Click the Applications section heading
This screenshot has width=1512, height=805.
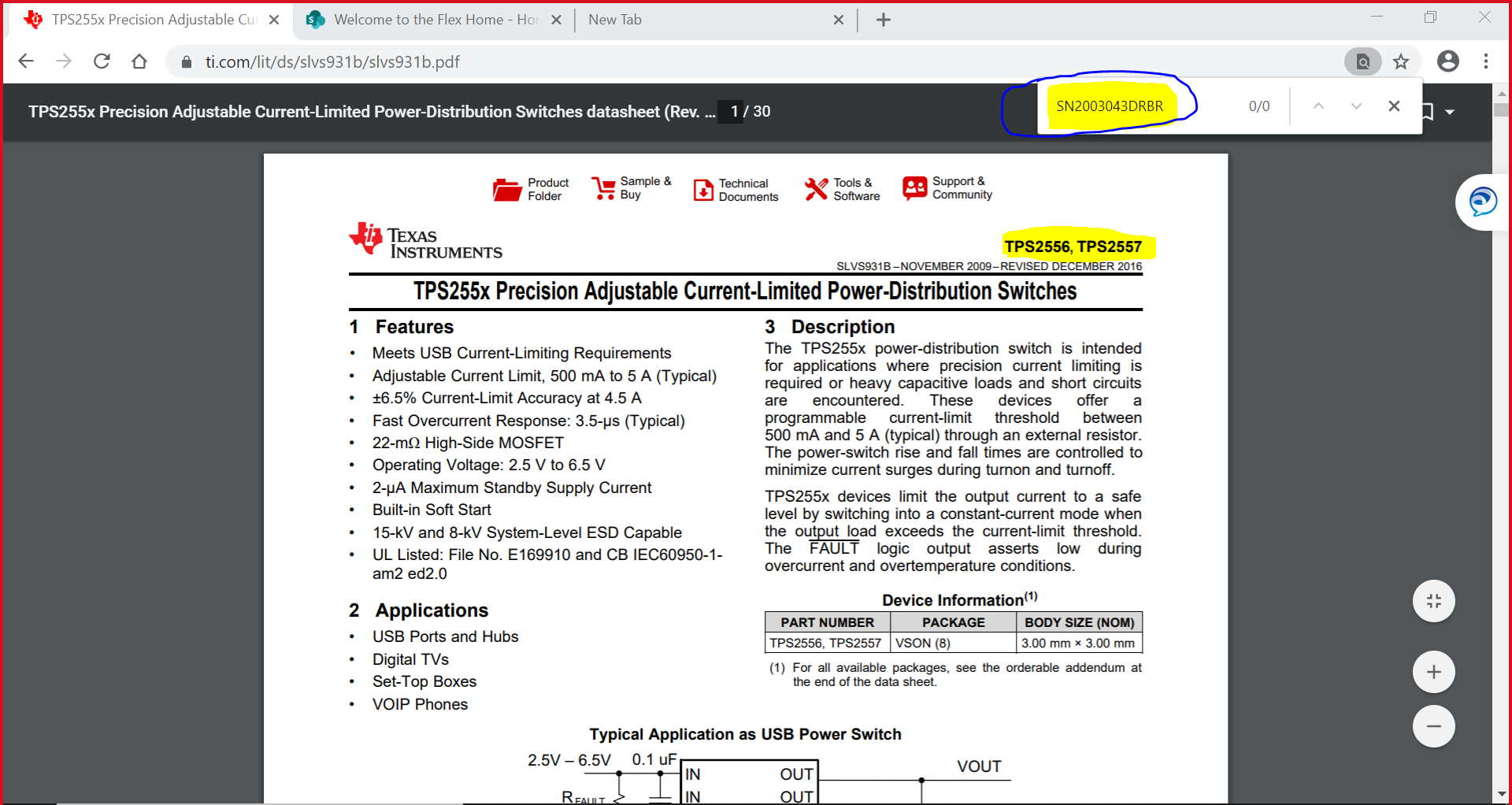(419, 610)
